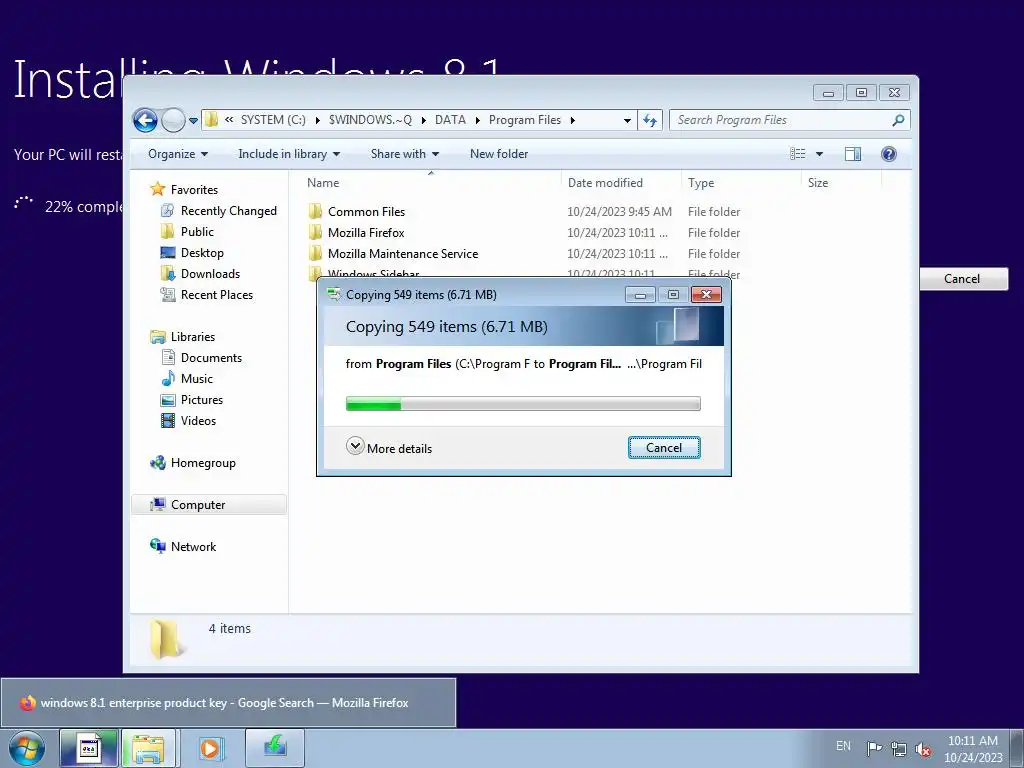1024x768 pixels.
Task: Open Downloads in navigation pane
Action: 210,274
